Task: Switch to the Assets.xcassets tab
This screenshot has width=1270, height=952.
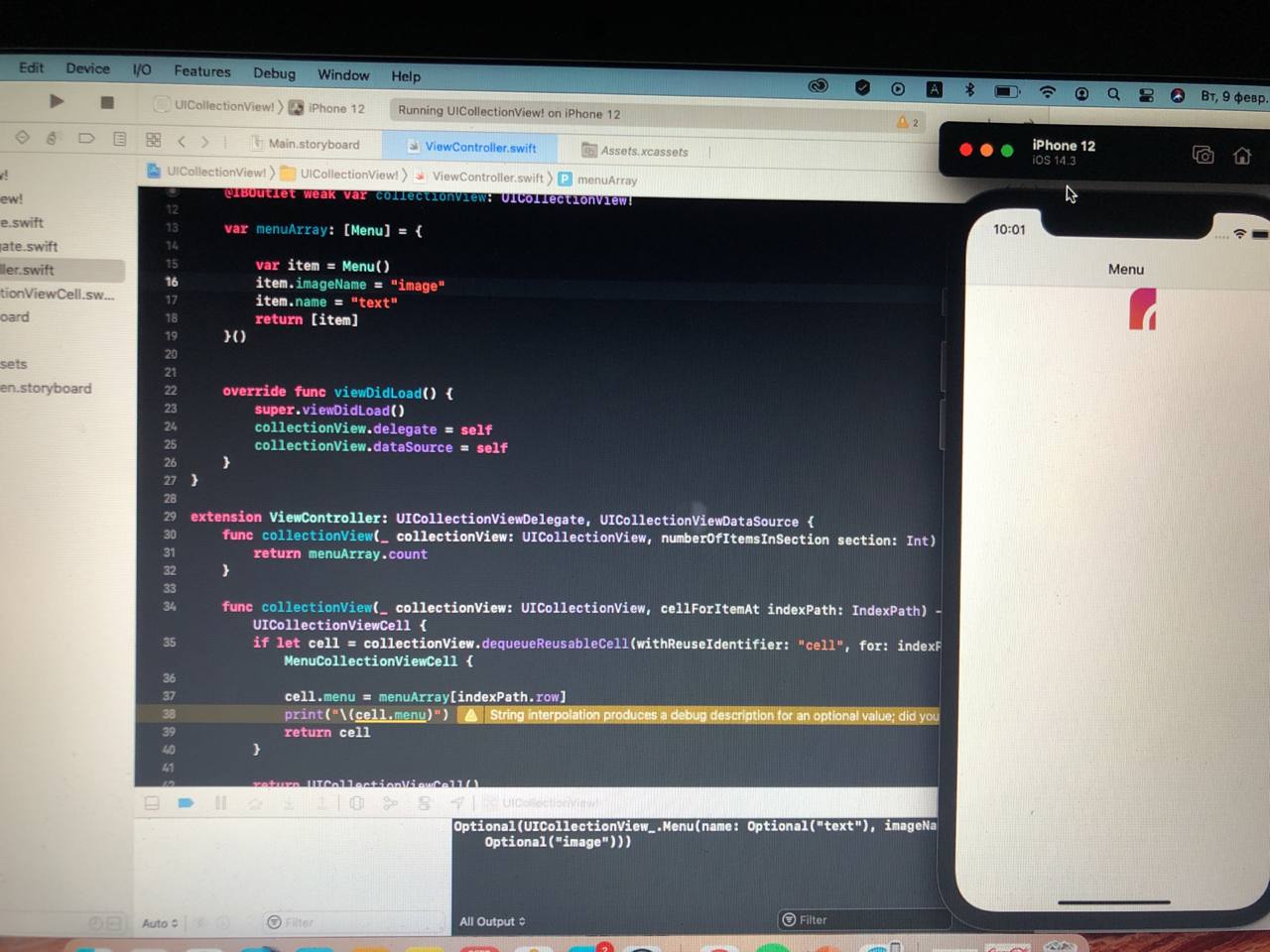Action: click(x=635, y=151)
